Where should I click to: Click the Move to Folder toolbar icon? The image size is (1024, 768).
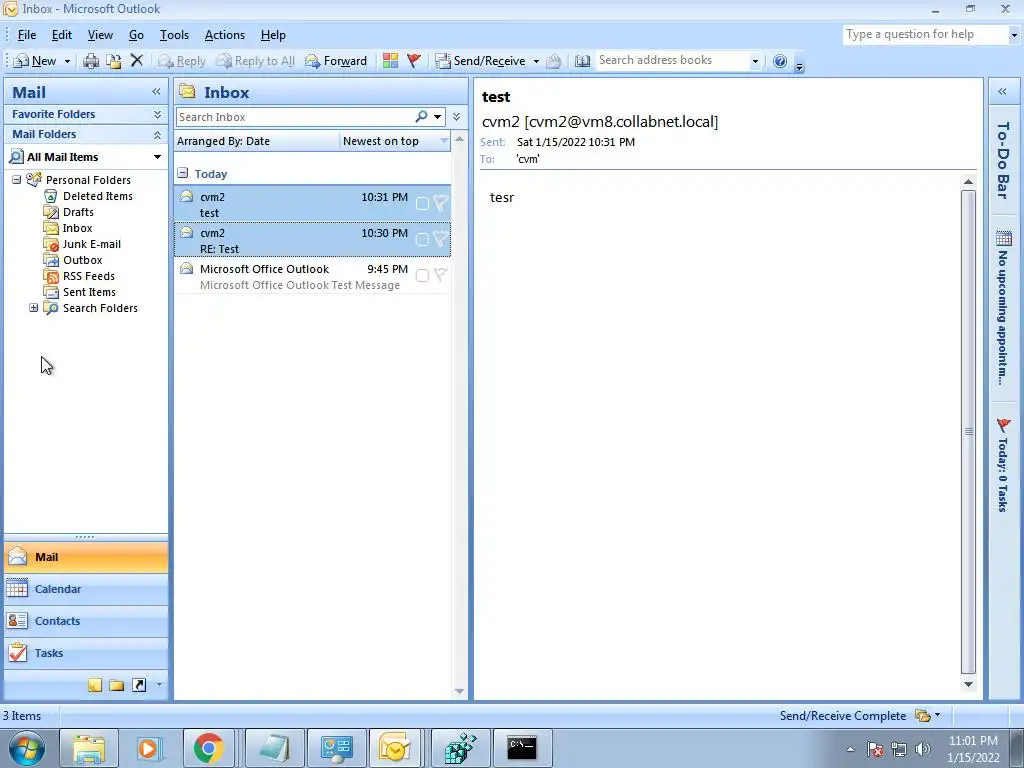coord(114,61)
